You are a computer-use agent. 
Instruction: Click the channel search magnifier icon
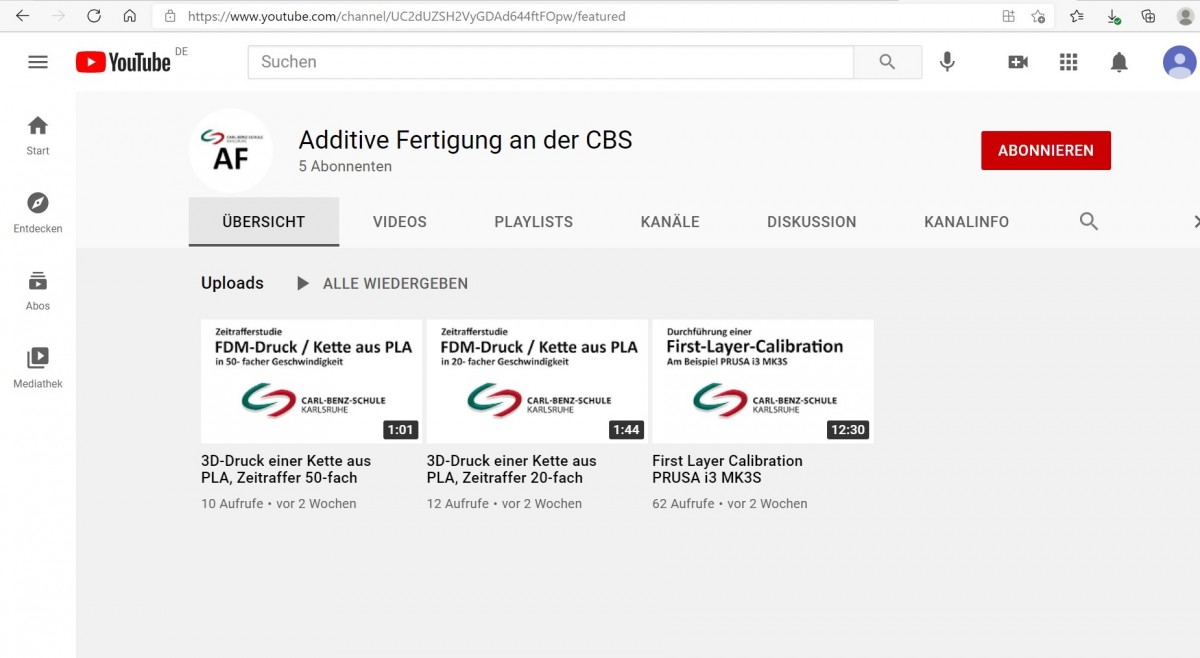(x=1089, y=222)
